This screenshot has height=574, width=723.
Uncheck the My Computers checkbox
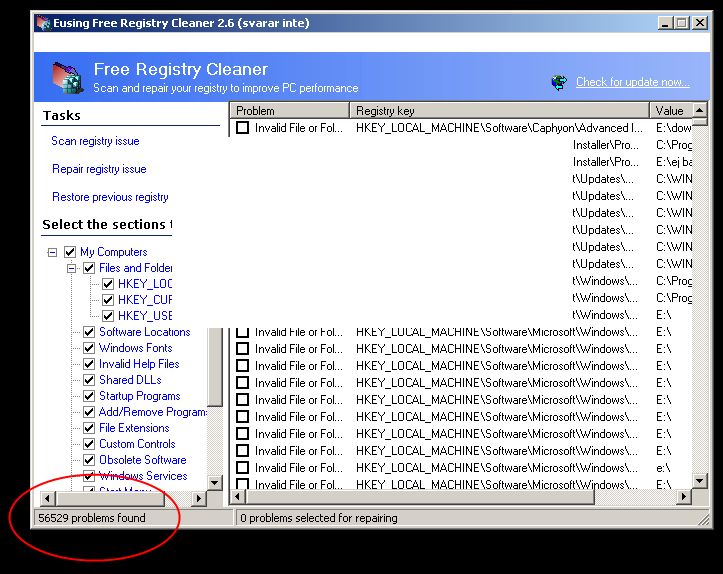[x=70, y=252]
